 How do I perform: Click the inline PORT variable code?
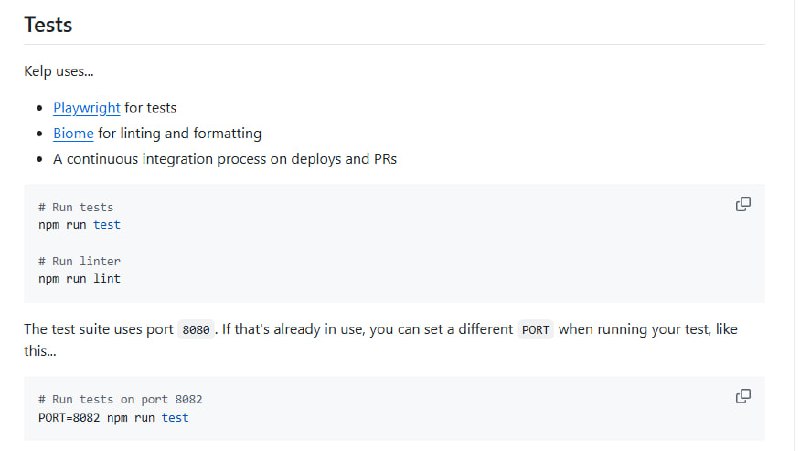[536, 330]
